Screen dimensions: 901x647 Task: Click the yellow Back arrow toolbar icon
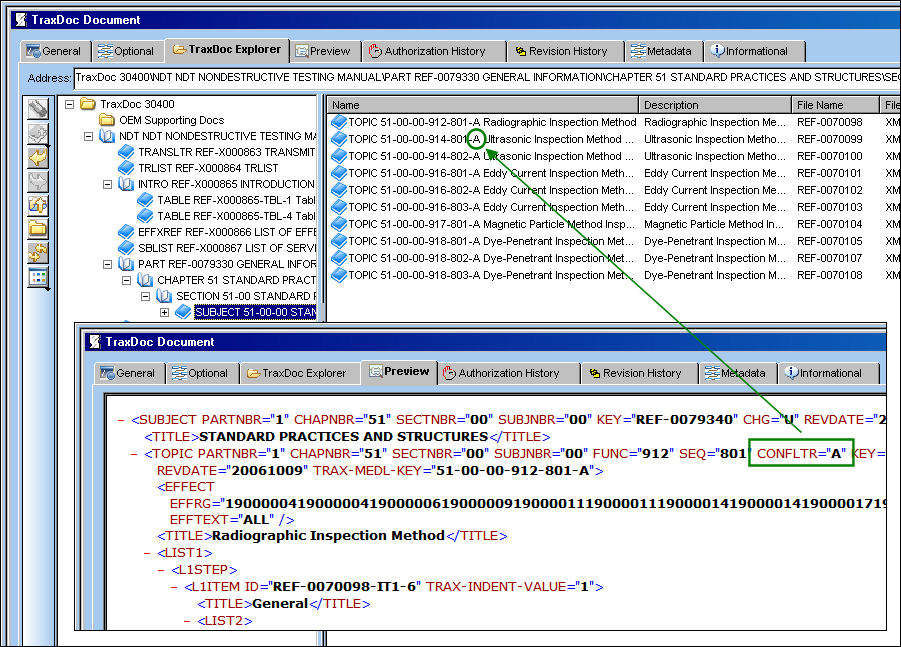coord(38,157)
